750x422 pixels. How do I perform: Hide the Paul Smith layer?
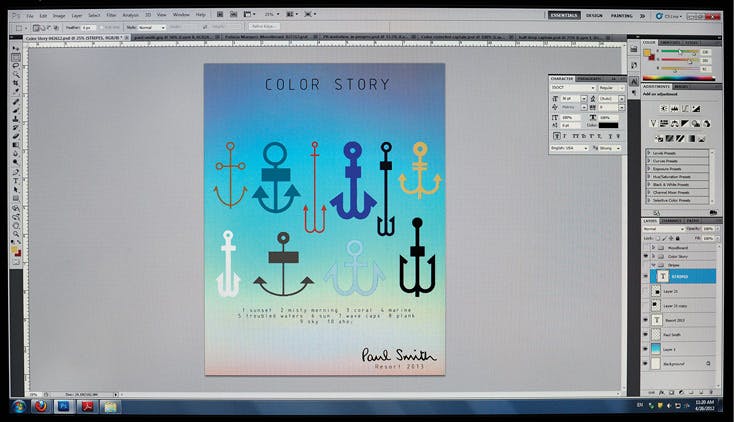(x=646, y=334)
